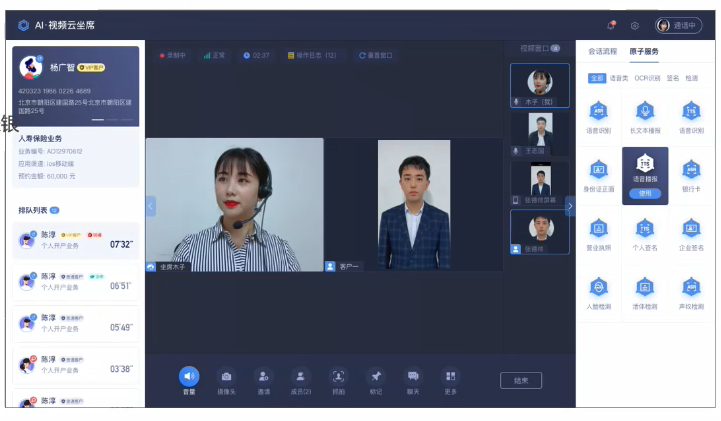Open the TTS 语音识别 service icon
The height and width of the screenshot is (421, 721).
pyautogui.click(x=692, y=111)
